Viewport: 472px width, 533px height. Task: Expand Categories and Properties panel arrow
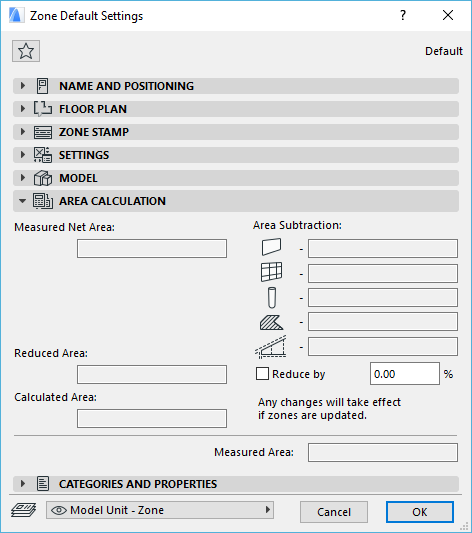pos(23,483)
